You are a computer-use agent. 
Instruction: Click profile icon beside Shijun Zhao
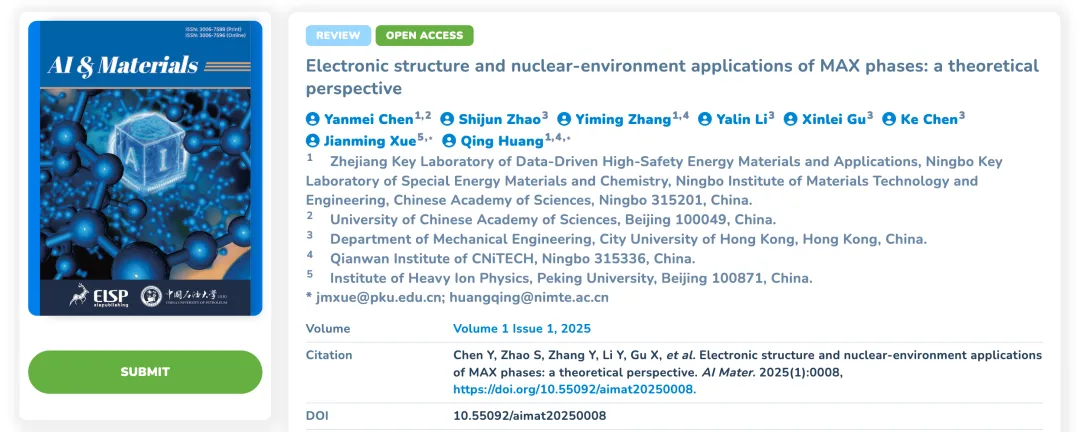click(x=447, y=119)
